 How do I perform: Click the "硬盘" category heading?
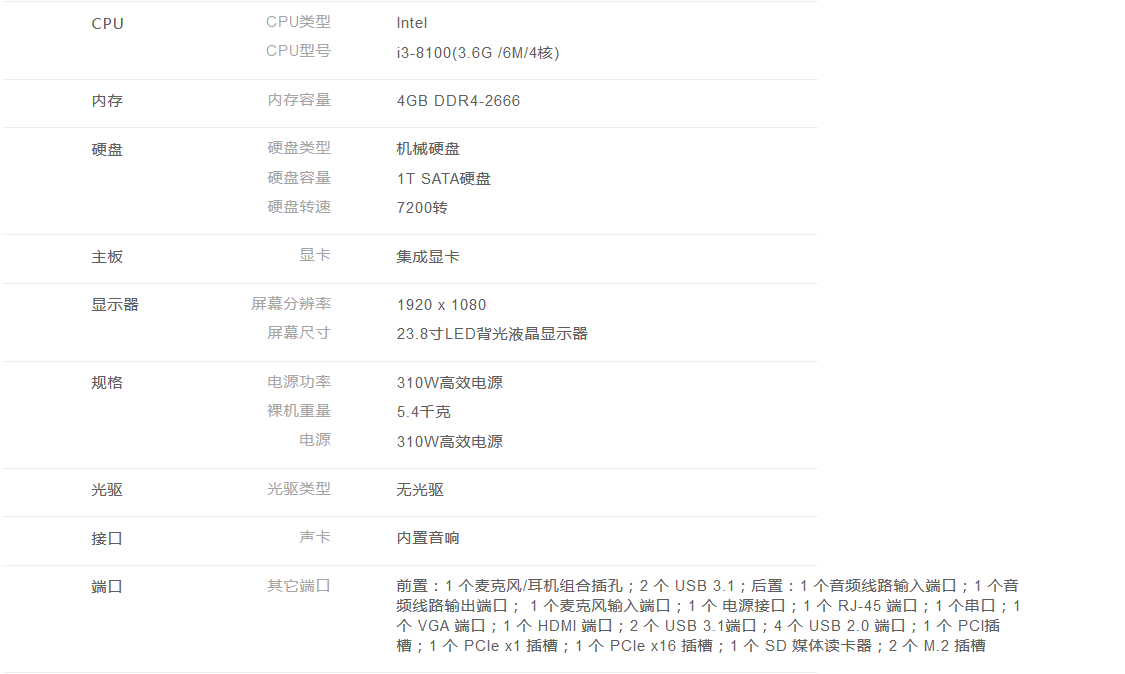(107, 149)
